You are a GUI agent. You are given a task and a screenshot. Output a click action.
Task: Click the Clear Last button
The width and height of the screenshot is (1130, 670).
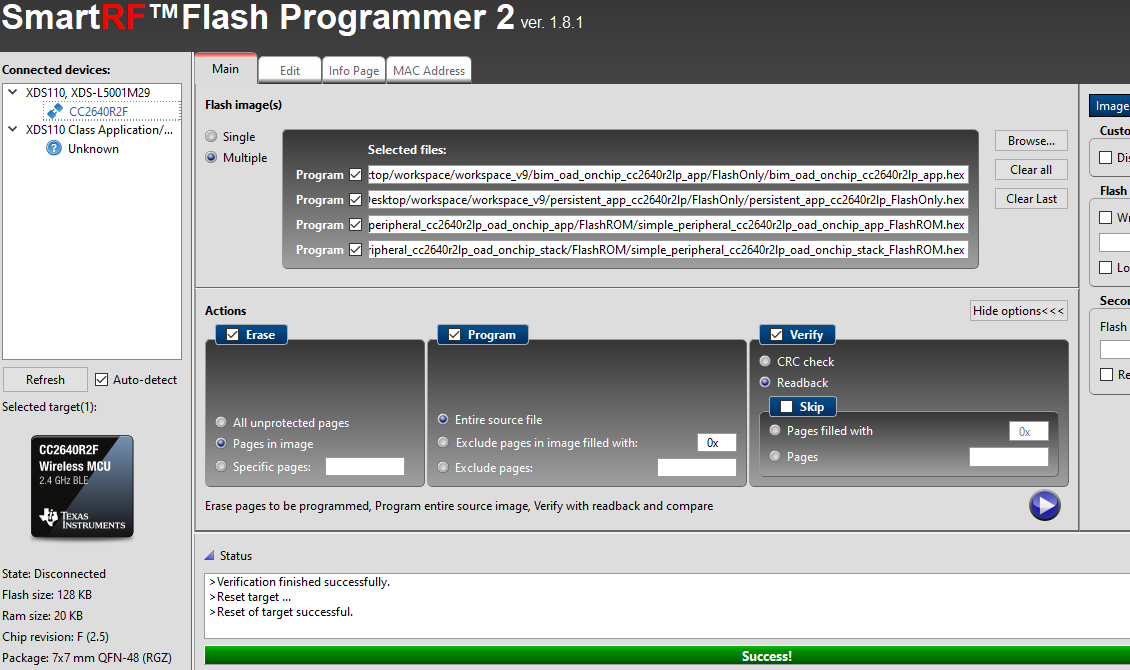(1031, 198)
